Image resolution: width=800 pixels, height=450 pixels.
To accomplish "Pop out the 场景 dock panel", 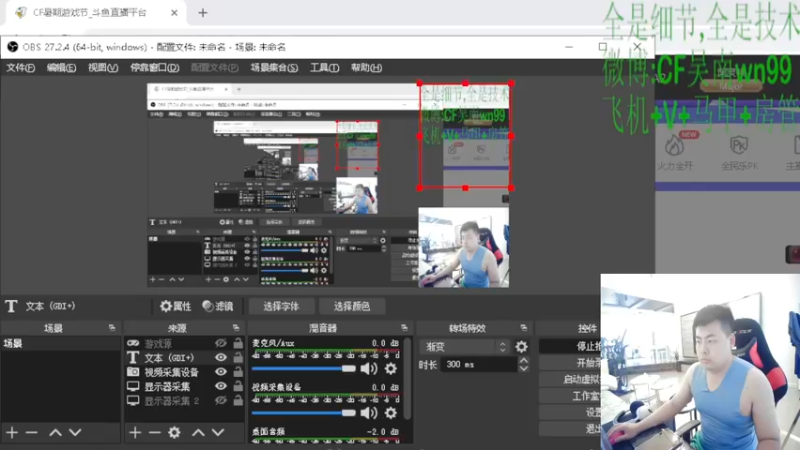I will [112, 328].
